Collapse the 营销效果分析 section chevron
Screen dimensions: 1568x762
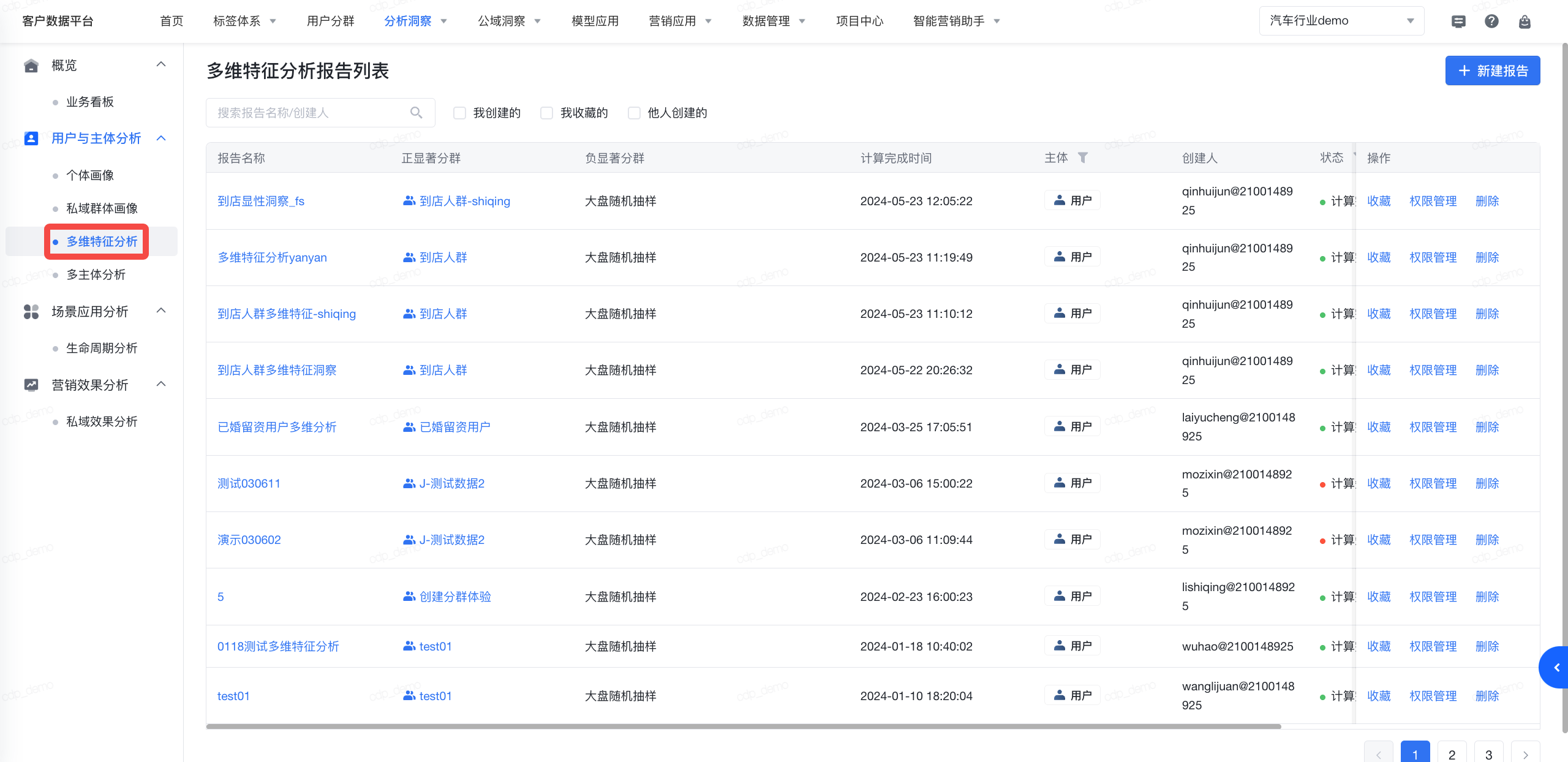coord(161,385)
